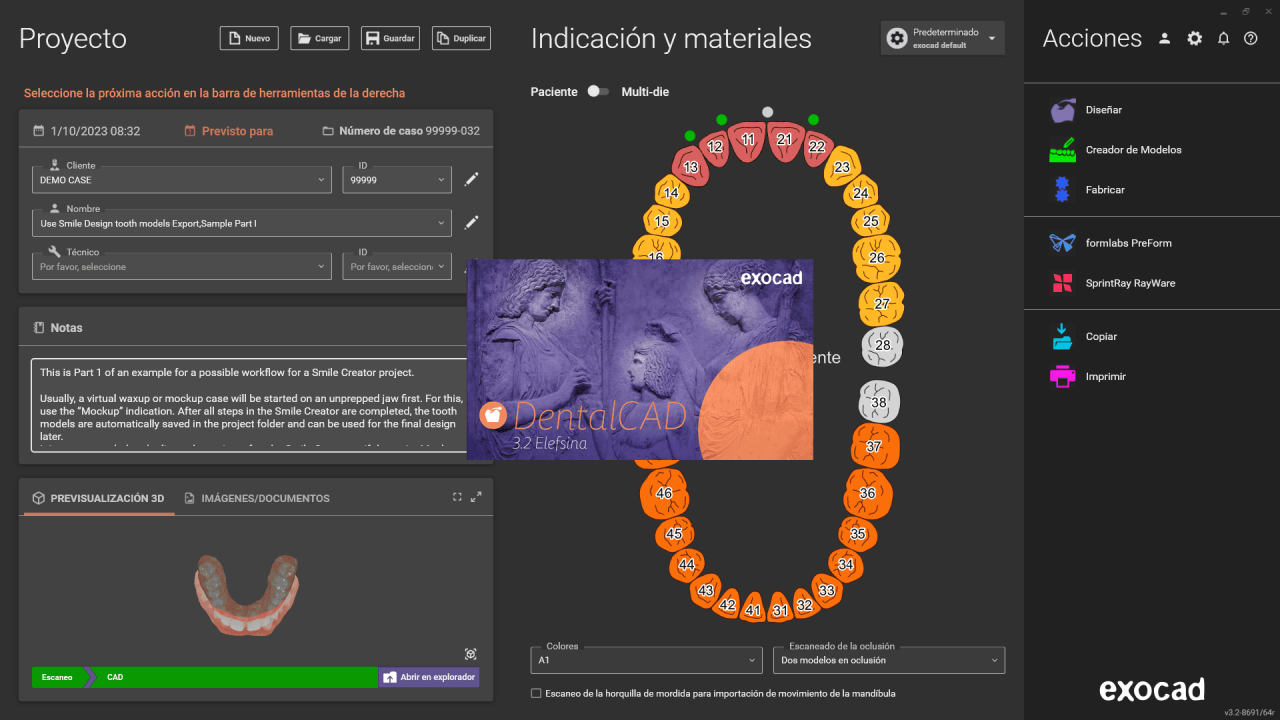The height and width of the screenshot is (720, 1280).
Task: Set the Previsto para due date
Action: [x=229, y=131]
